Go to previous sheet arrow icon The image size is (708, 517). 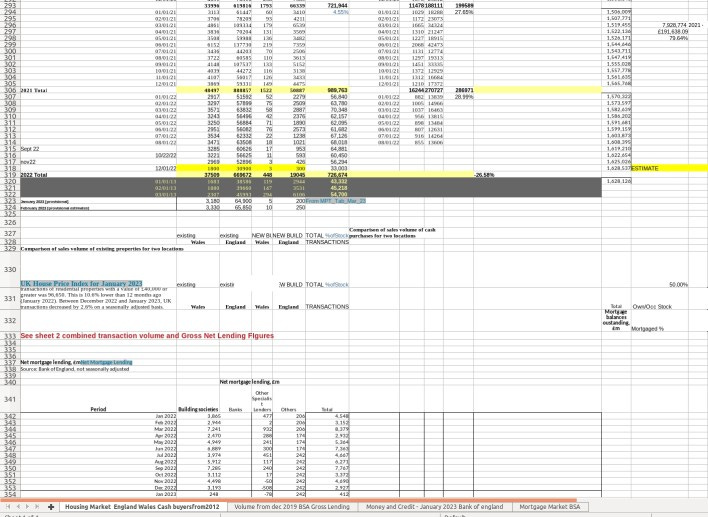click(x=18, y=507)
